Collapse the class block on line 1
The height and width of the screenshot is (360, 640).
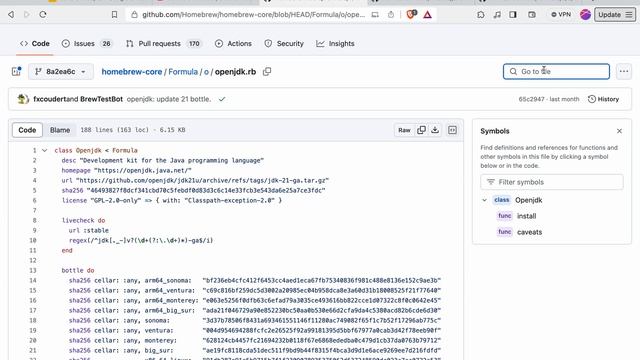pyautogui.click(x=44, y=150)
